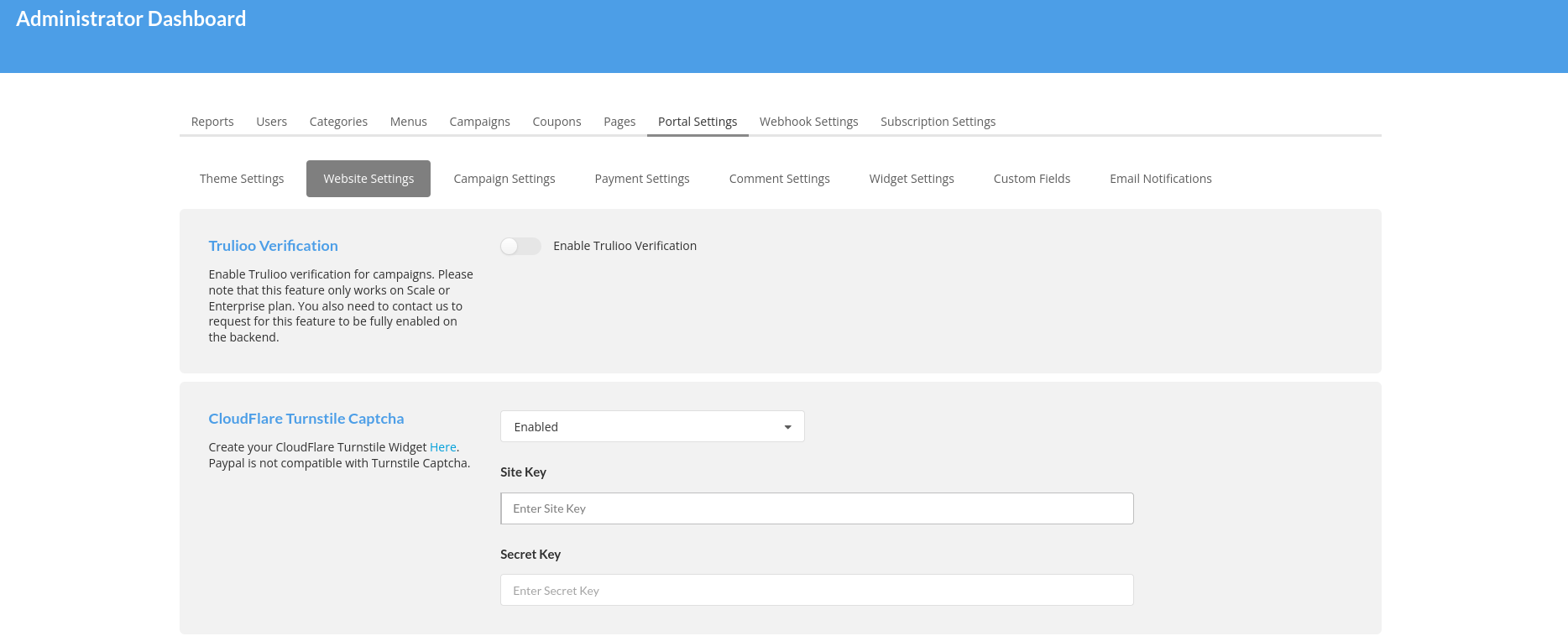Image resolution: width=1568 pixels, height=636 pixels.
Task: Open Campaign Settings sub-tab
Action: click(504, 179)
